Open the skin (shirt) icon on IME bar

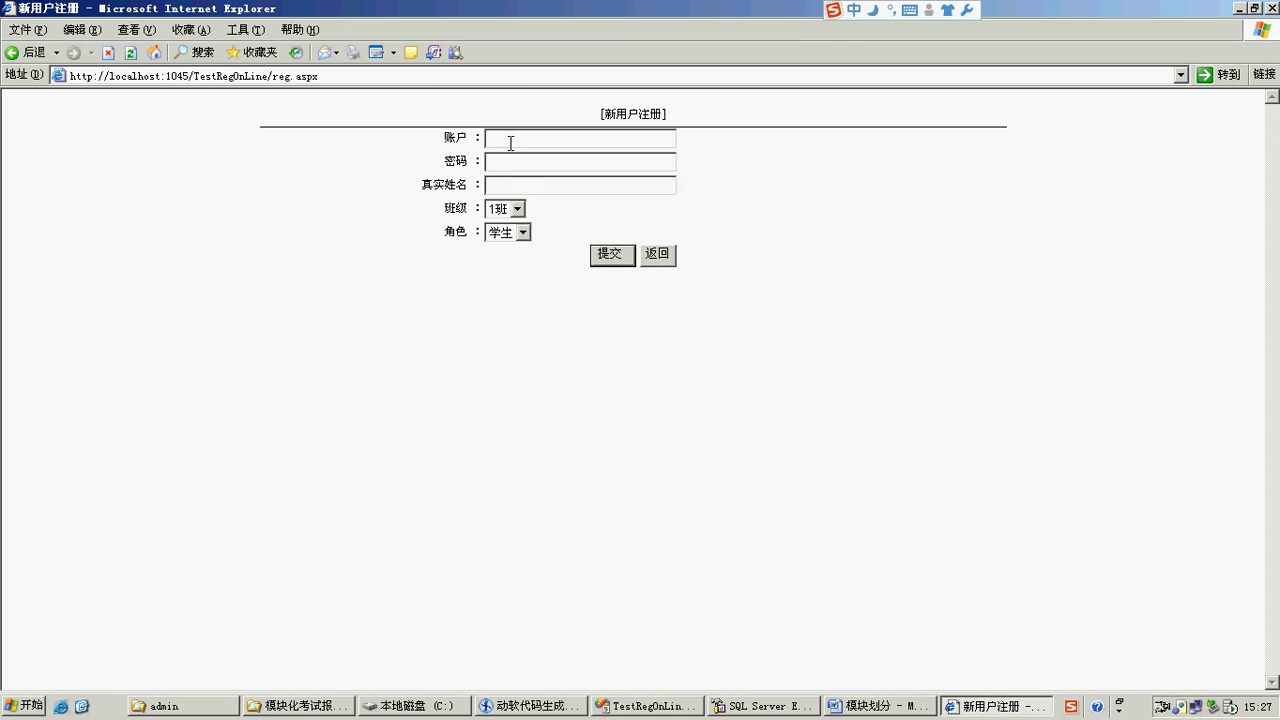(947, 10)
